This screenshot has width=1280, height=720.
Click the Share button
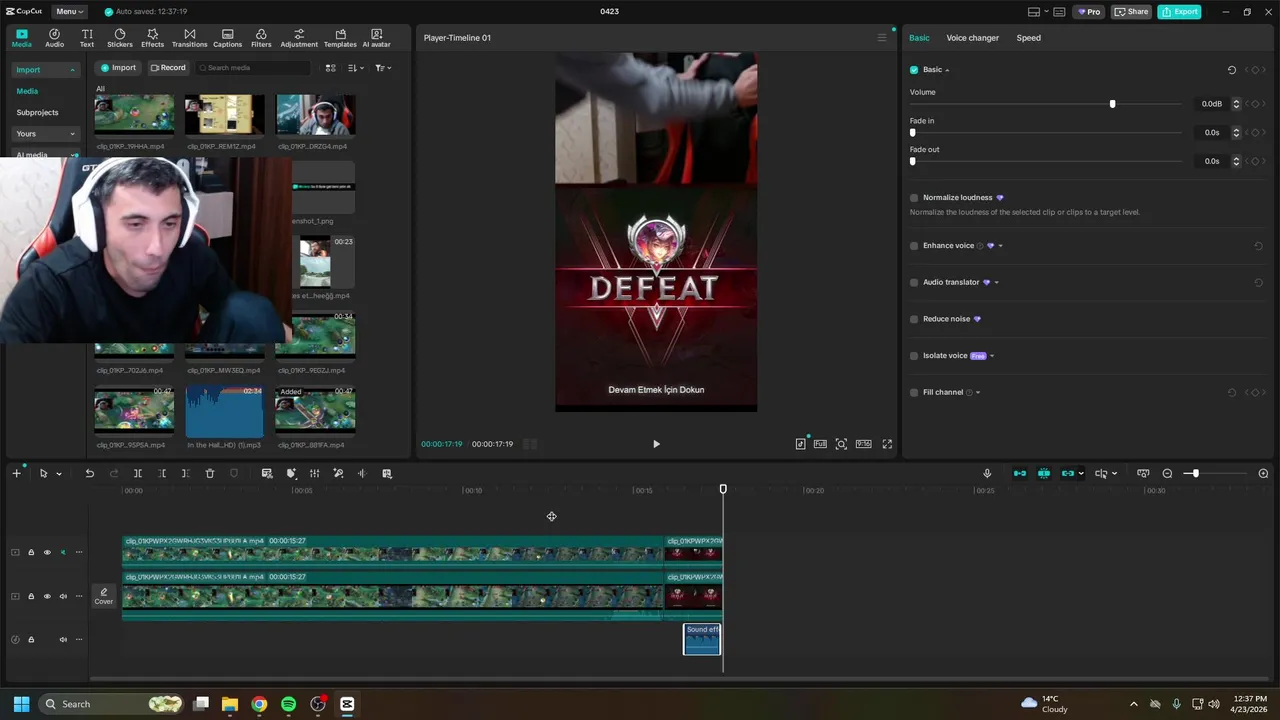[1132, 12]
